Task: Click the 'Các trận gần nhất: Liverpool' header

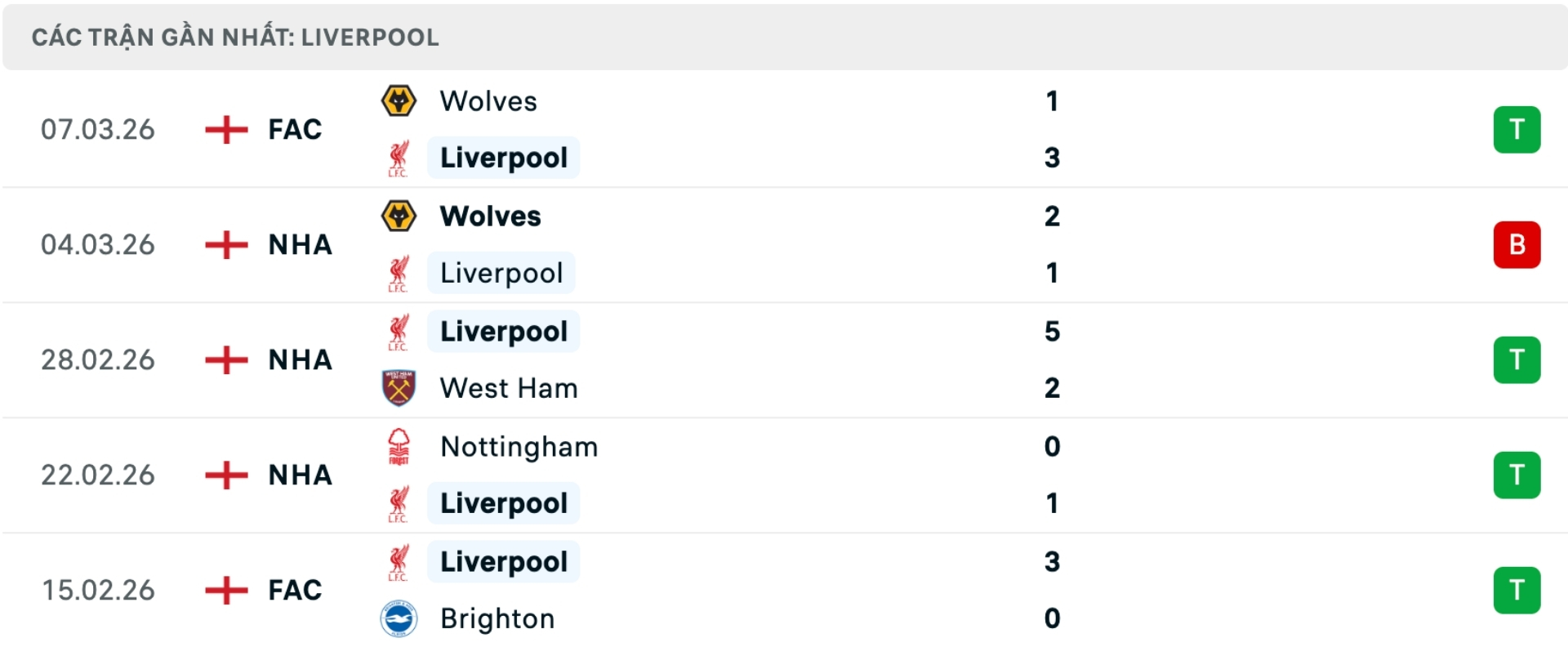Action: (x=235, y=38)
